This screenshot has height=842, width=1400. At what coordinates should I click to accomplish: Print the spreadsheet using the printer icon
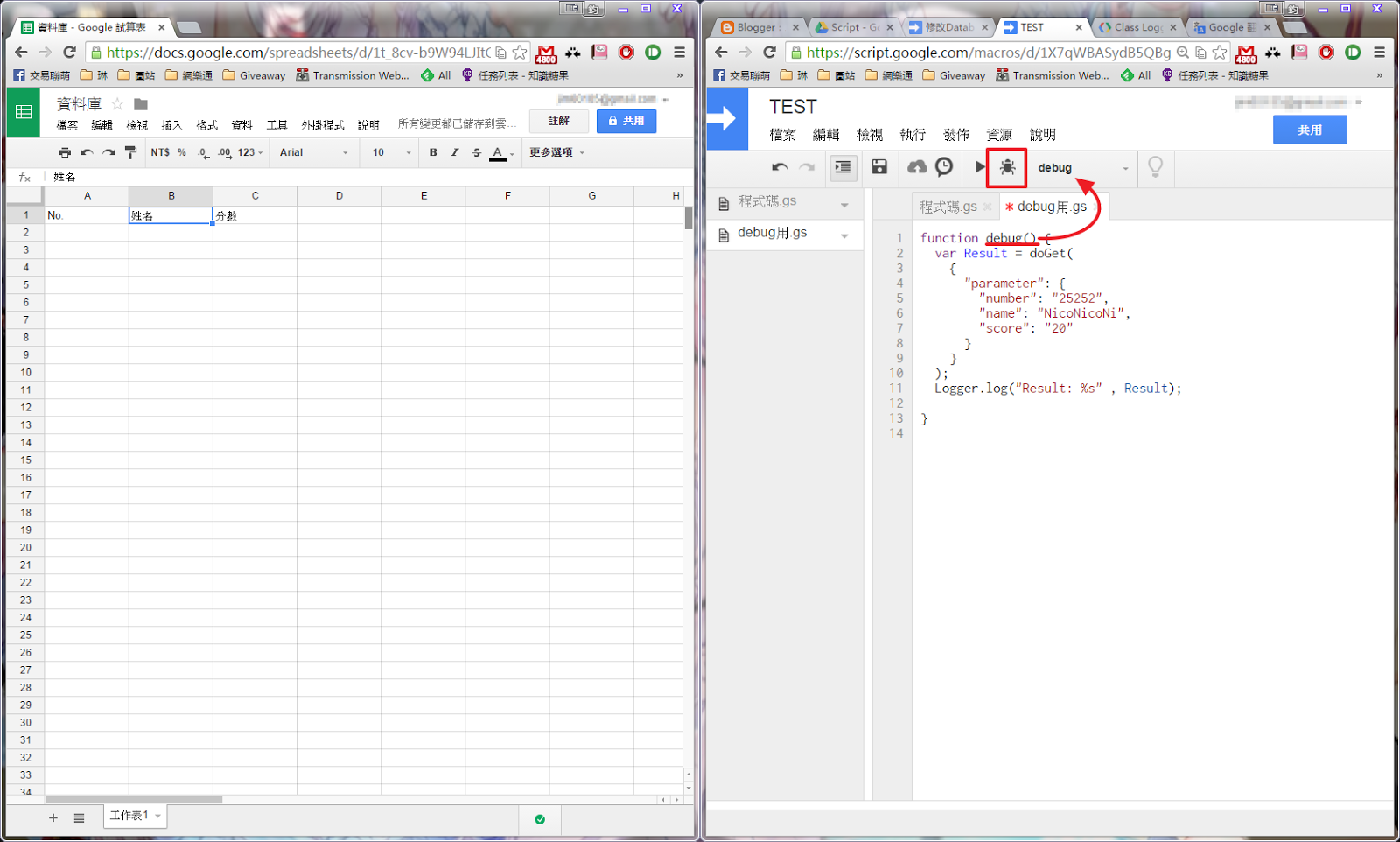(x=65, y=152)
